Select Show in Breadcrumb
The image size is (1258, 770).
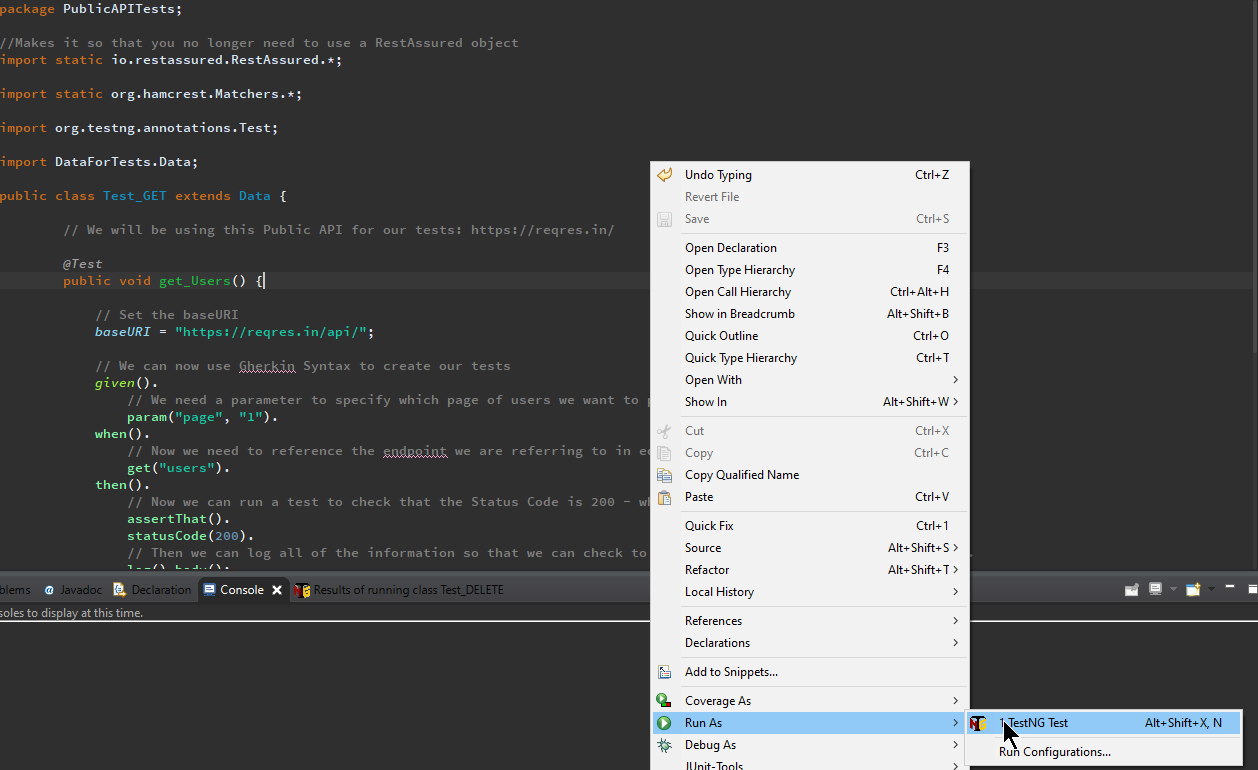click(x=810, y=314)
